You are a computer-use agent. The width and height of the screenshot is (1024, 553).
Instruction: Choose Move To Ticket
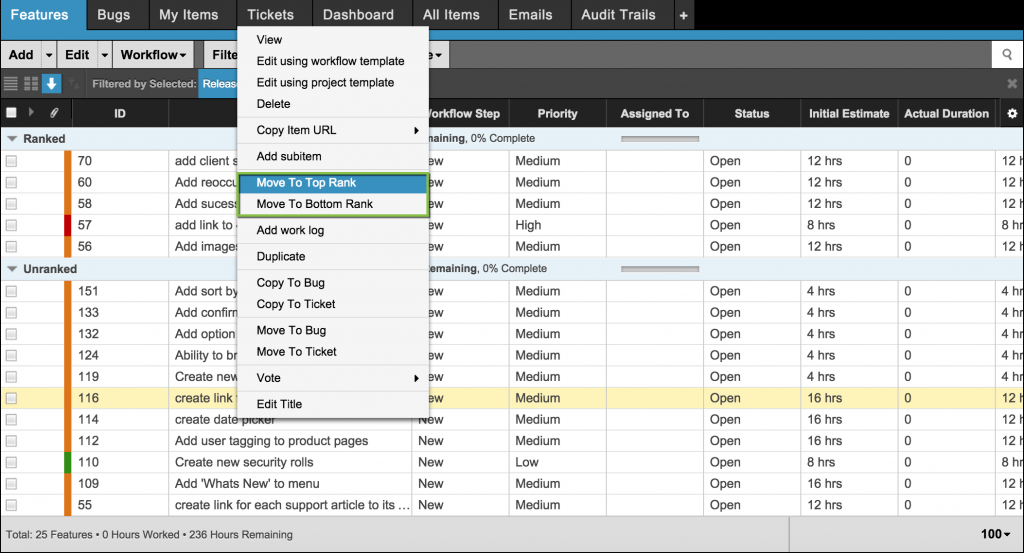pyautogui.click(x=332, y=352)
